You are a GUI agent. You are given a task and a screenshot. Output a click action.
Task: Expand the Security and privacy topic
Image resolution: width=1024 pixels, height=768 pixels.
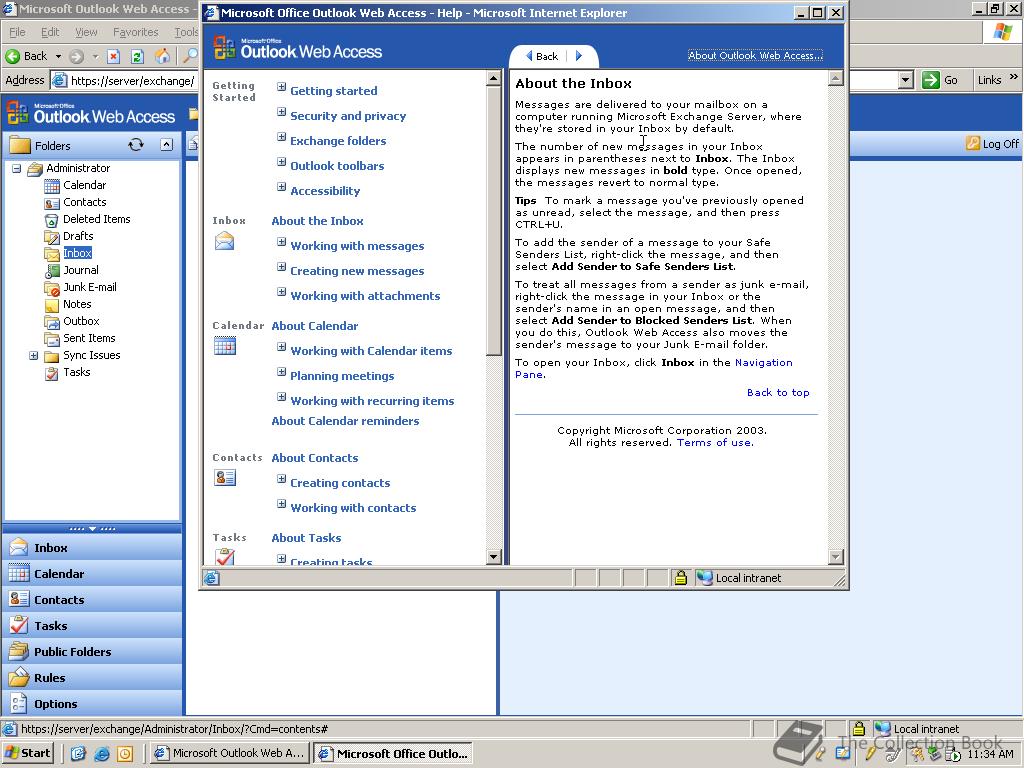(281, 112)
